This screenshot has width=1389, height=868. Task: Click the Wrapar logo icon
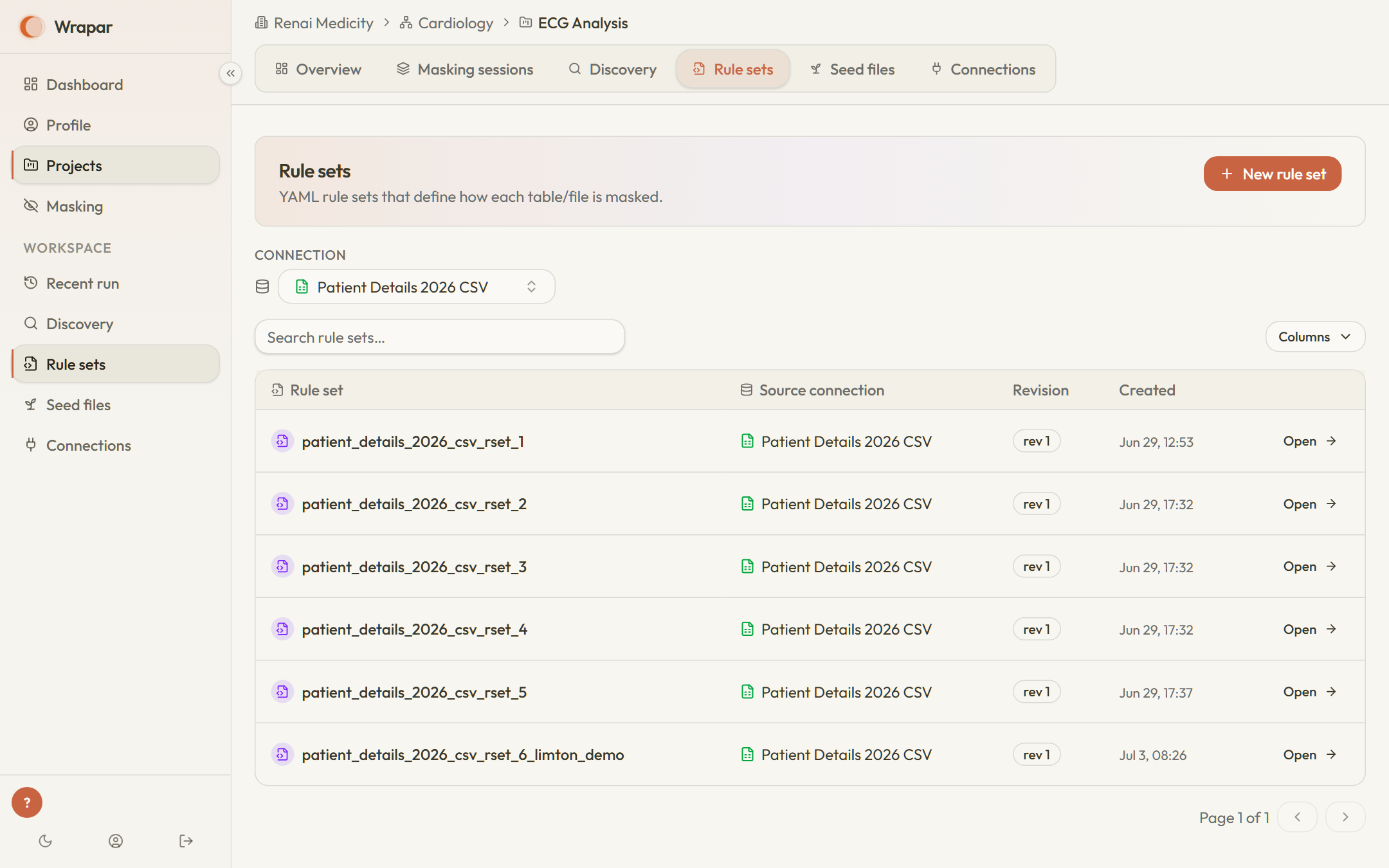click(32, 26)
